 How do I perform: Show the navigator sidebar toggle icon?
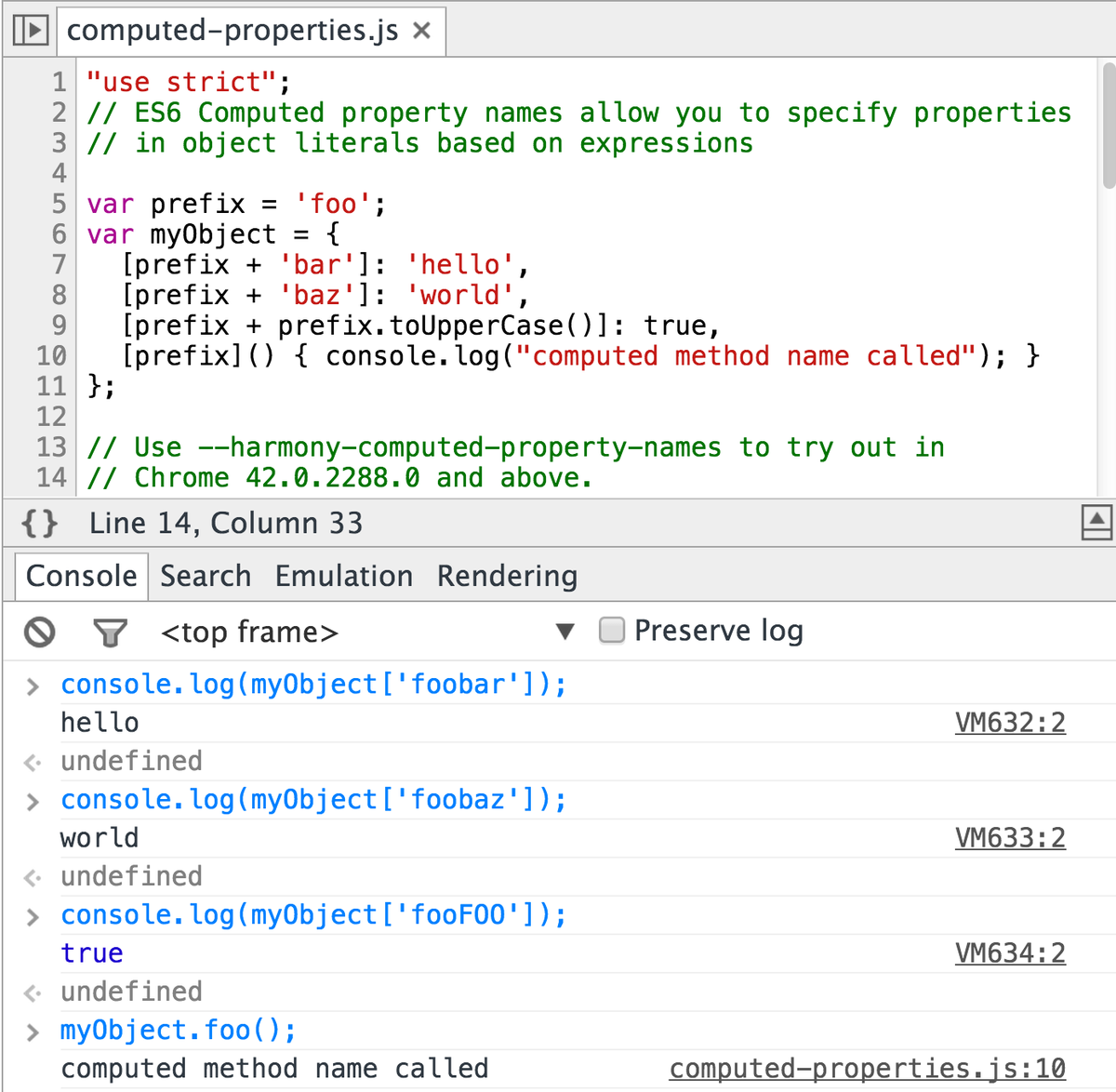(x=30, y=31)
